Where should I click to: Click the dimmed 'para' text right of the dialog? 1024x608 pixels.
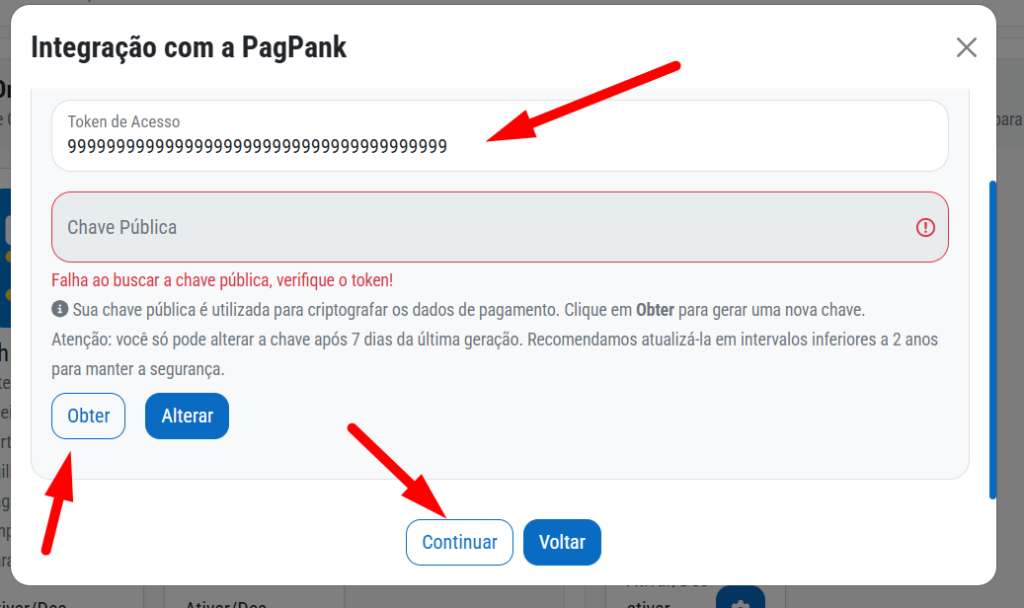click(1009, 120)
